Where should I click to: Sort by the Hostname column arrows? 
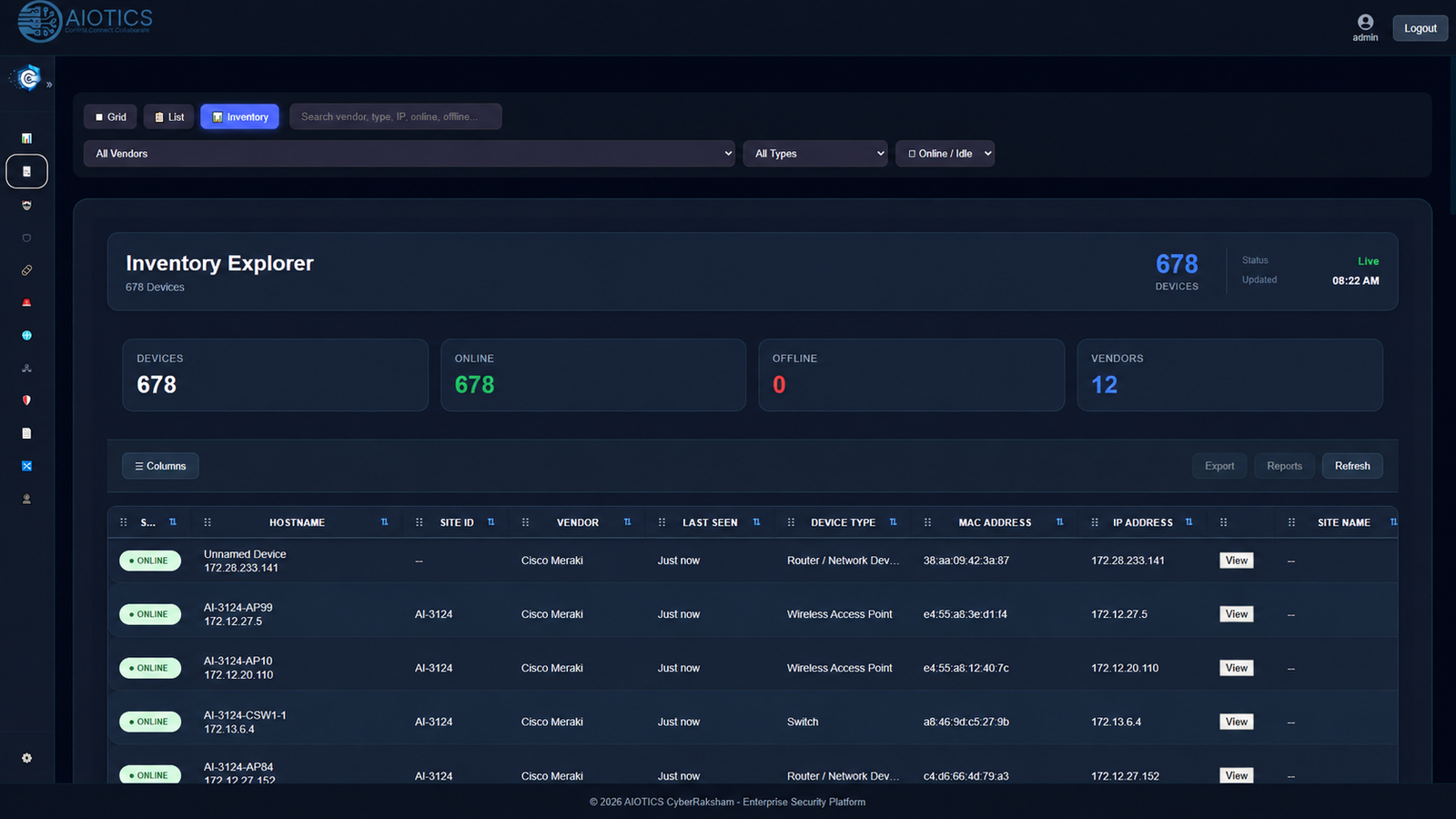(384, 522)
